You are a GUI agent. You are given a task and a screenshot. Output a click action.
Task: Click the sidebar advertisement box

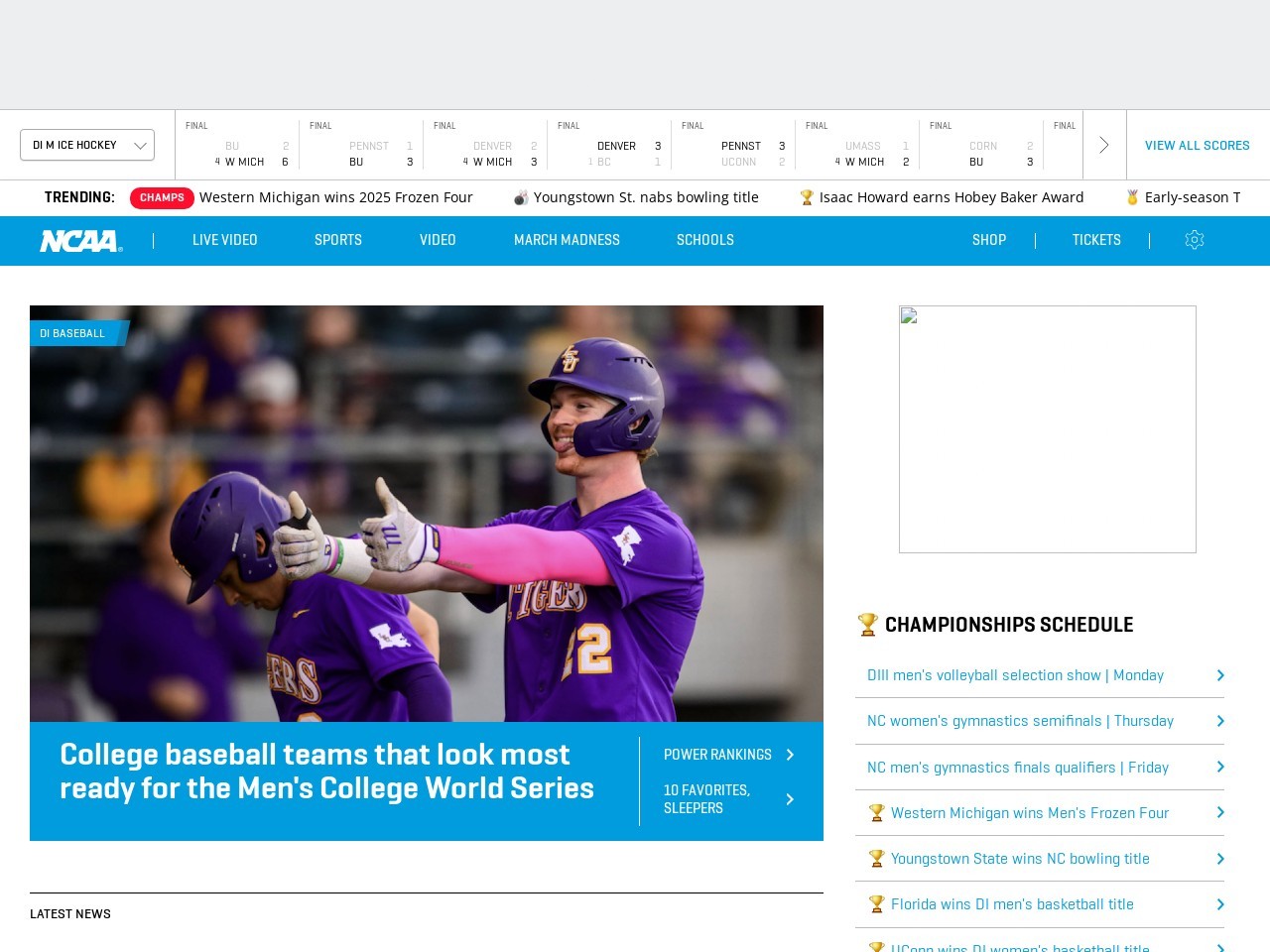(x=1048, y=429)
